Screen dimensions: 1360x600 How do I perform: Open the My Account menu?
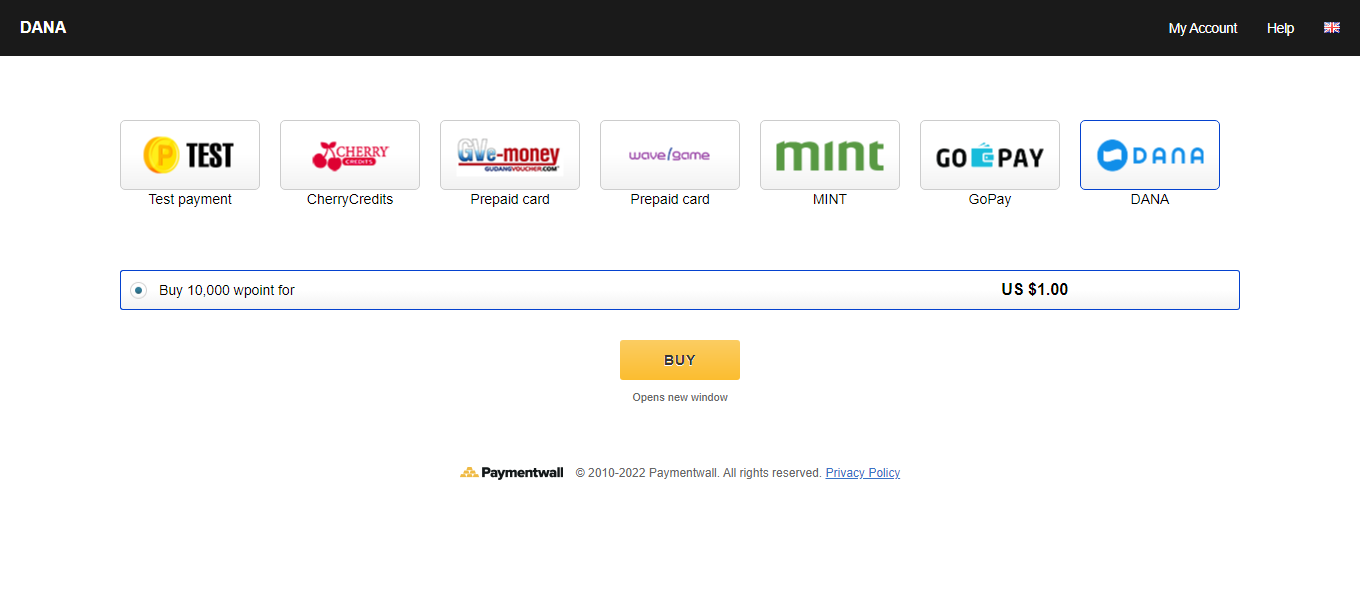coord(1202,28)
